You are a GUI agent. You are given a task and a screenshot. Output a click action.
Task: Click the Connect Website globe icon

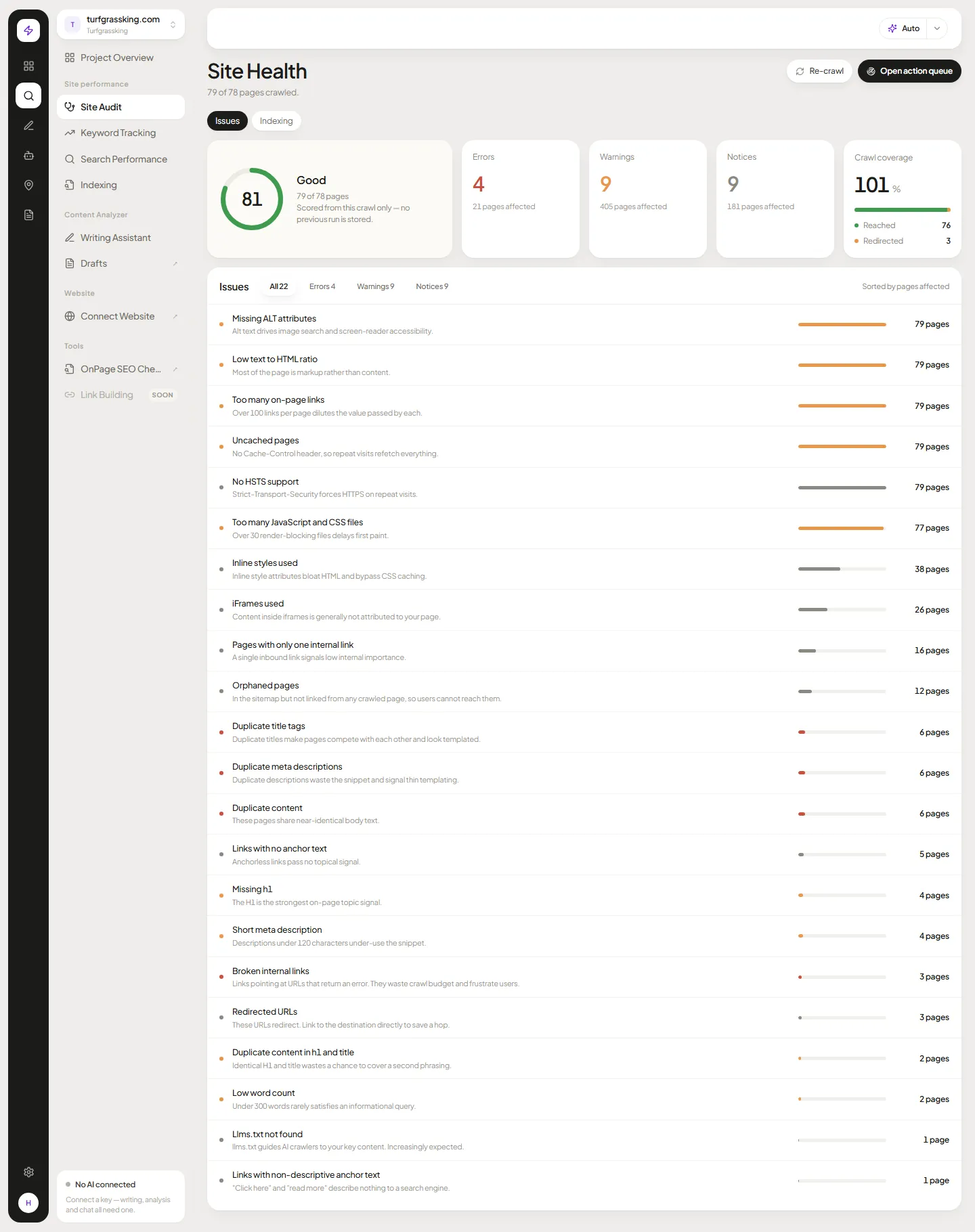pos(70,316)
